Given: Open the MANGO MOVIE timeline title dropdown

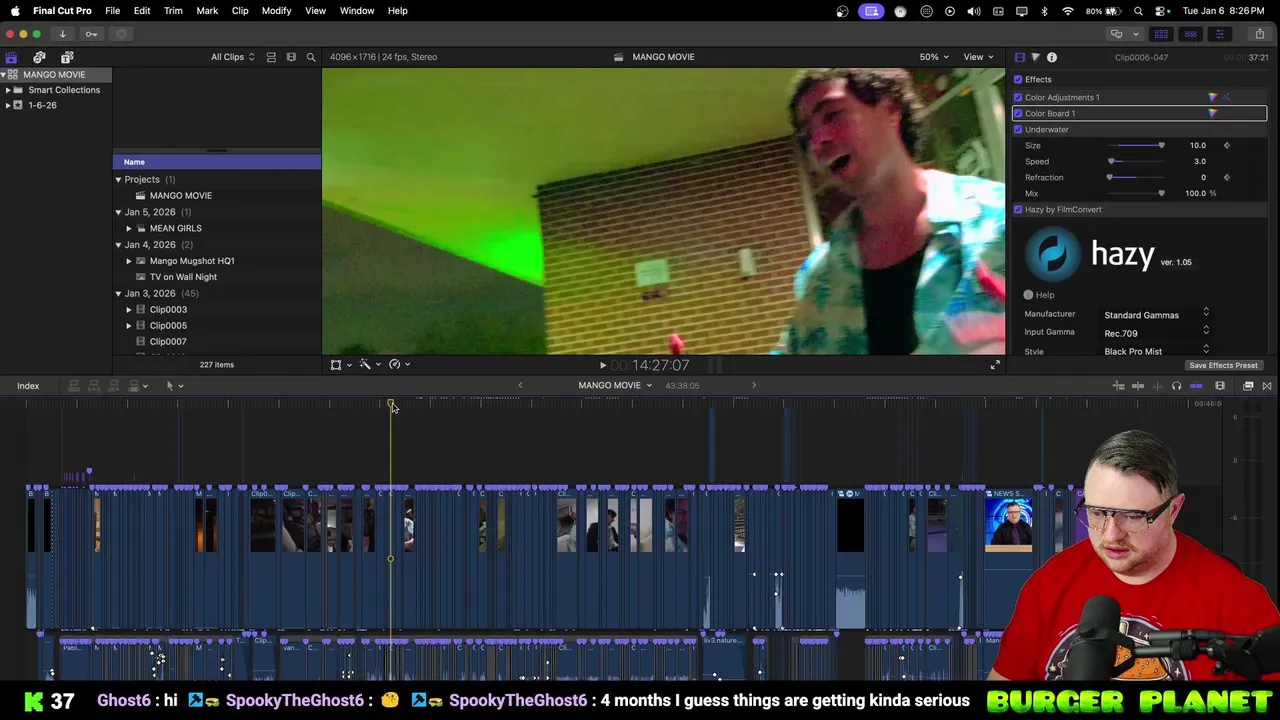Looking at the screenshot, I should pyautogui.click(x=615, y=385).
